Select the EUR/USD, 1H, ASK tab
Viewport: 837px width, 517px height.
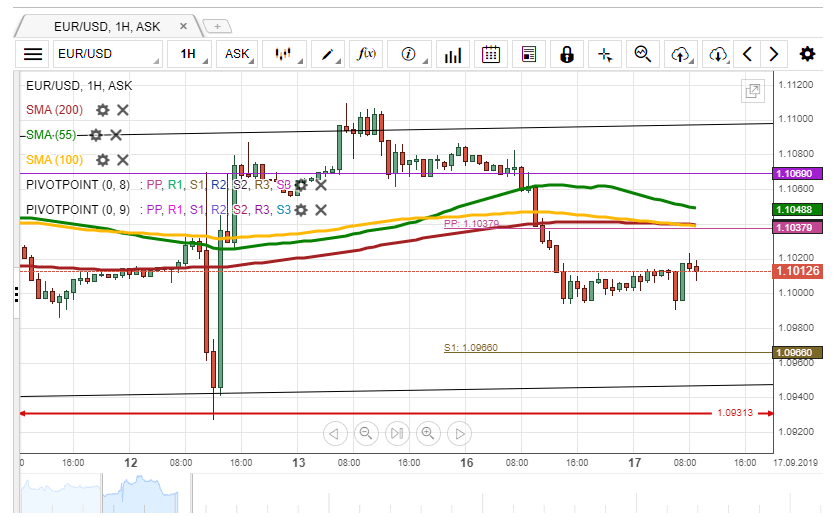107,27
